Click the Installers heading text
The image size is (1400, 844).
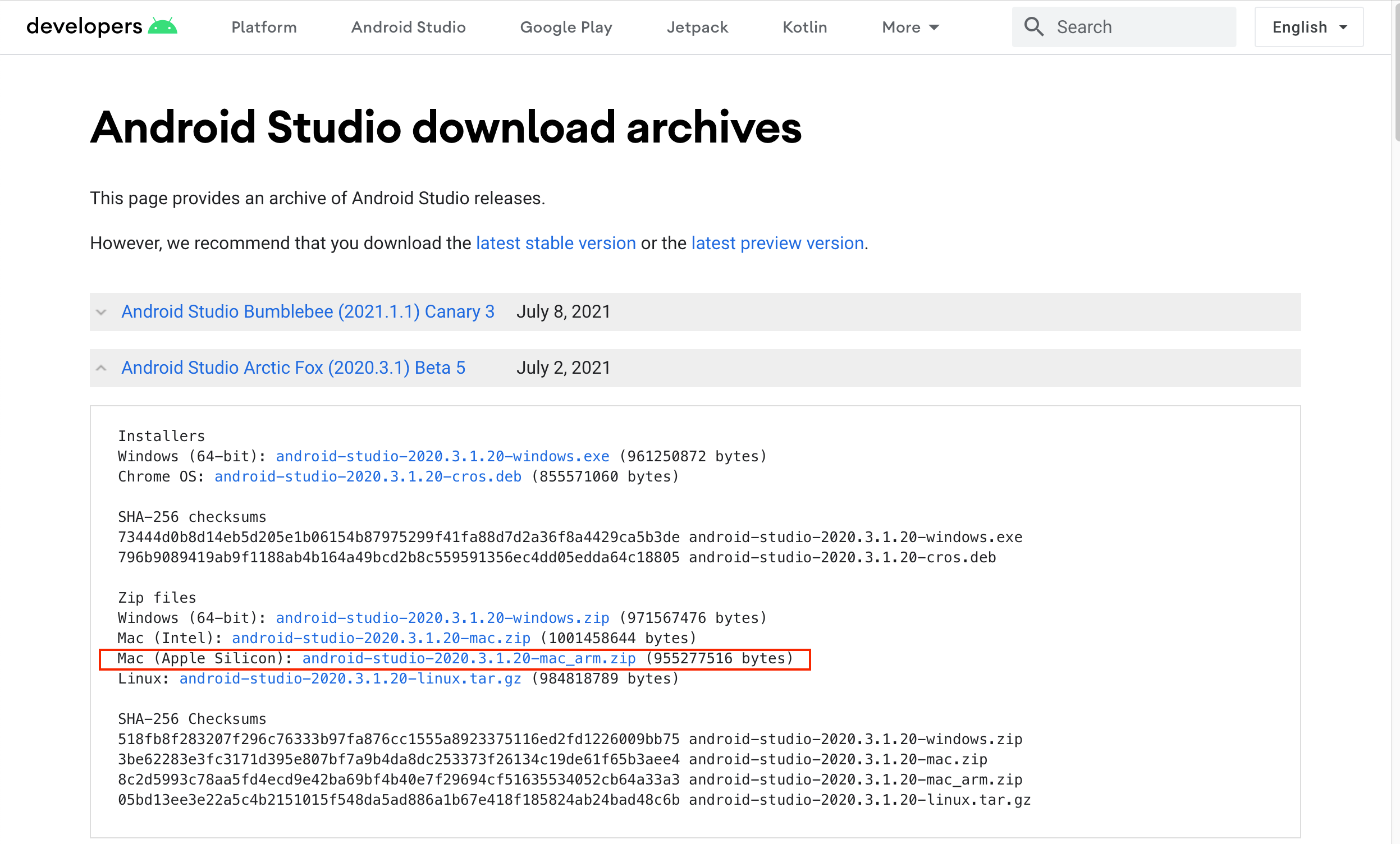tap(161, 436)
